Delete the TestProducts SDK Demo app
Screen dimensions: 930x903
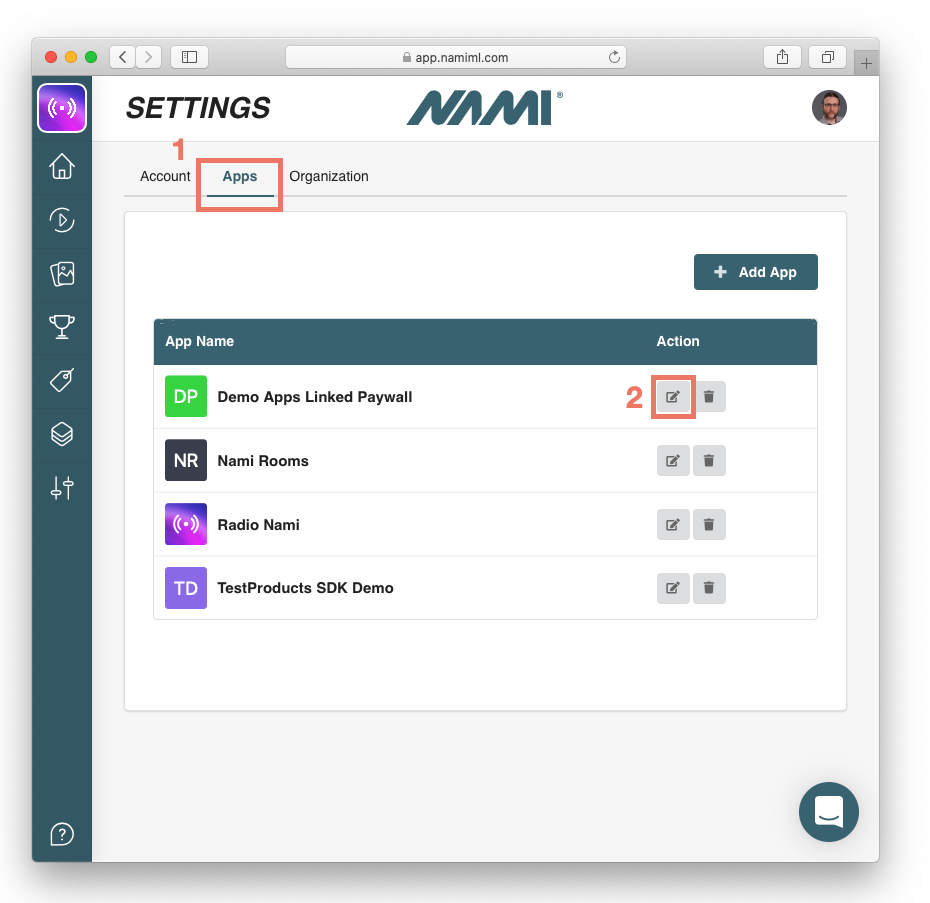(709, 588)
